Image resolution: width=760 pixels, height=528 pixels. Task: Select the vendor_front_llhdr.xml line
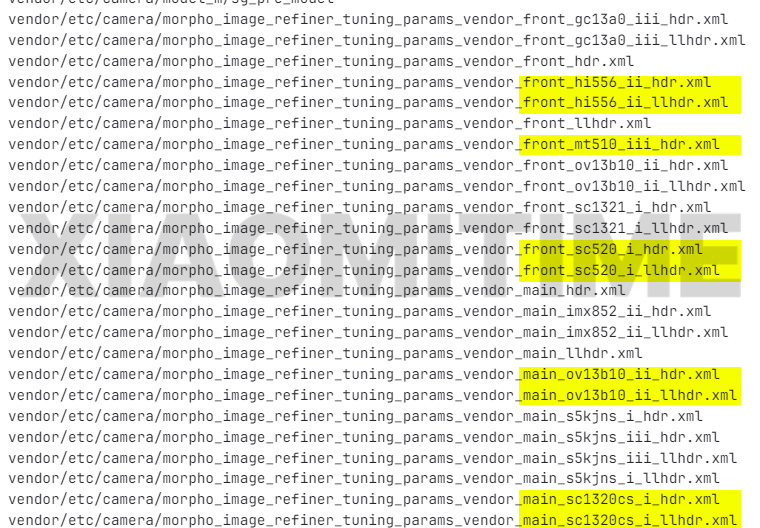click(330, 124)
